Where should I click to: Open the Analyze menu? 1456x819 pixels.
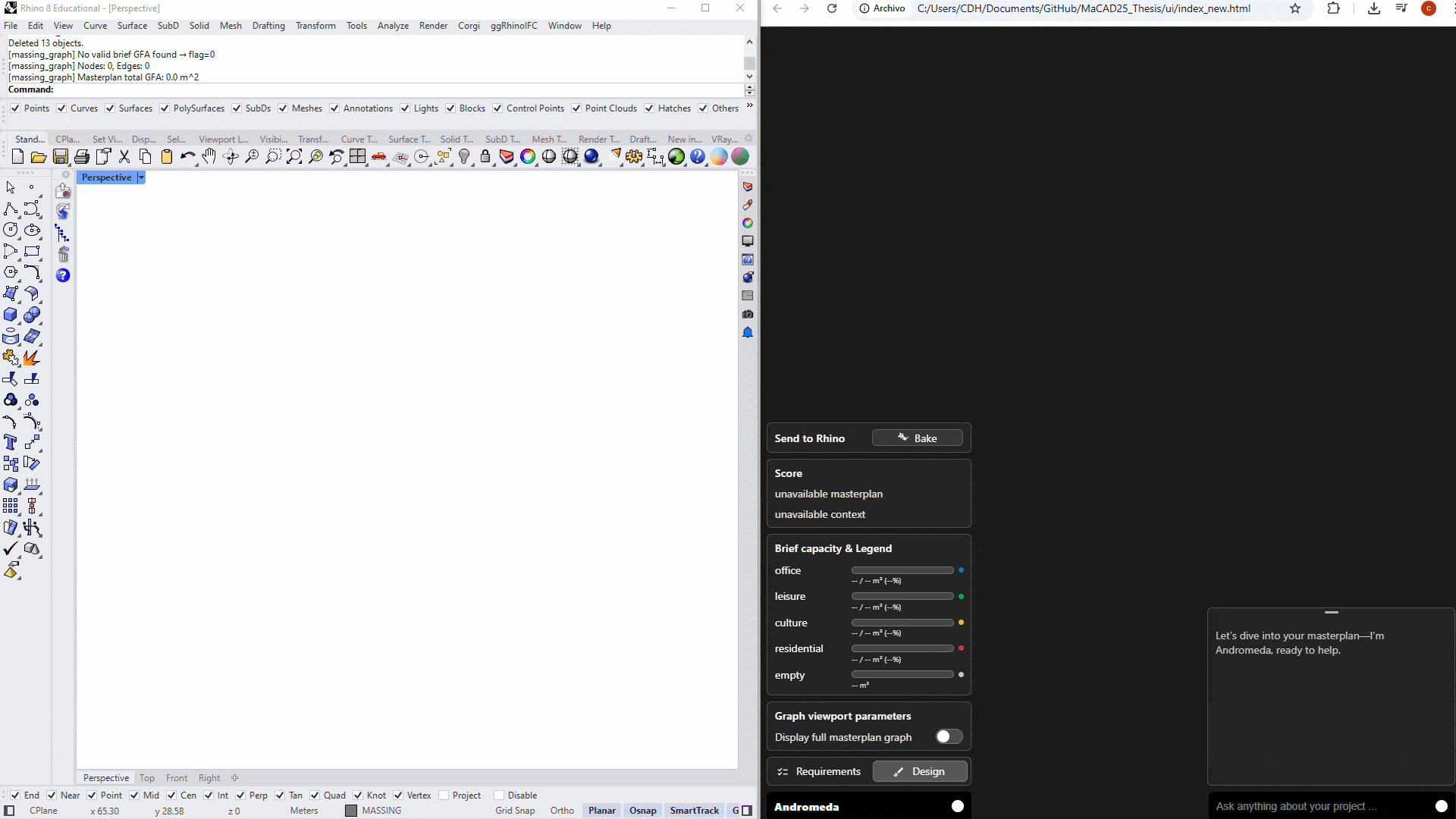coord(393,26)
